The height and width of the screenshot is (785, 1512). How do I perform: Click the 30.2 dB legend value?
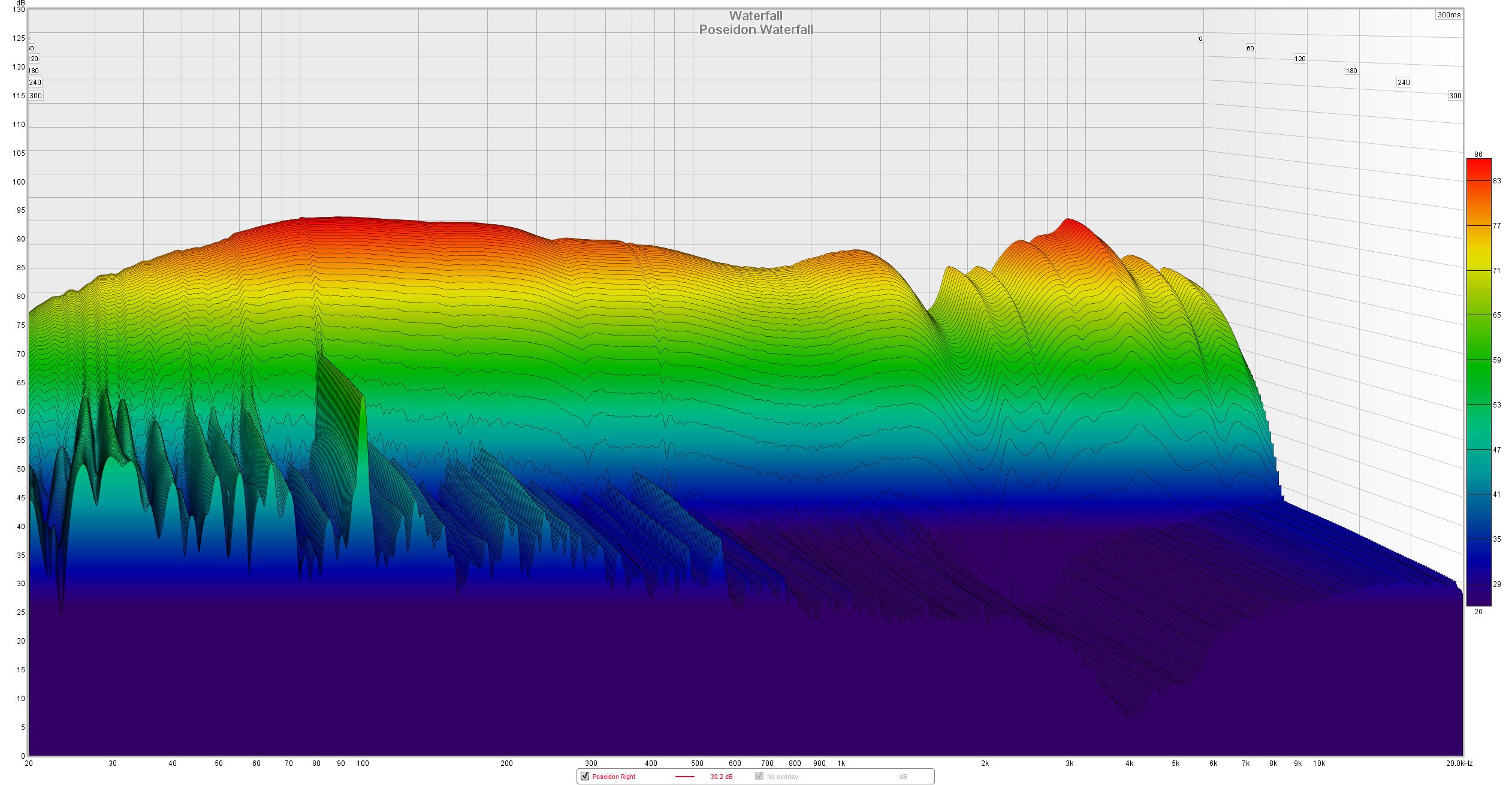722,777
